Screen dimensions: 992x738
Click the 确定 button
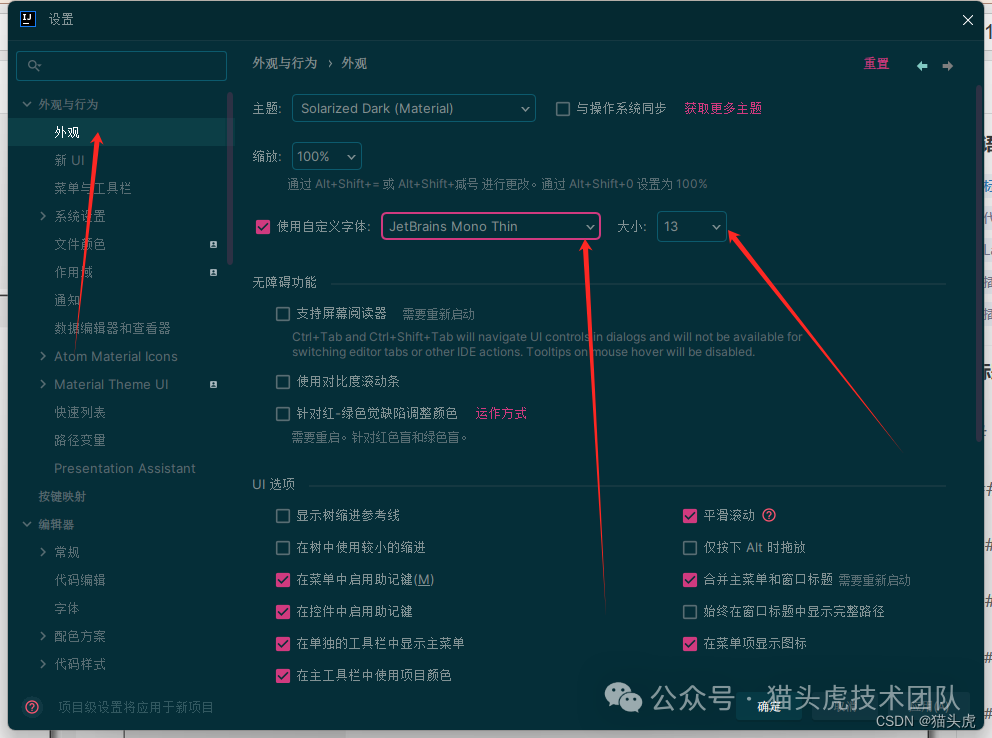click(769, 707)
